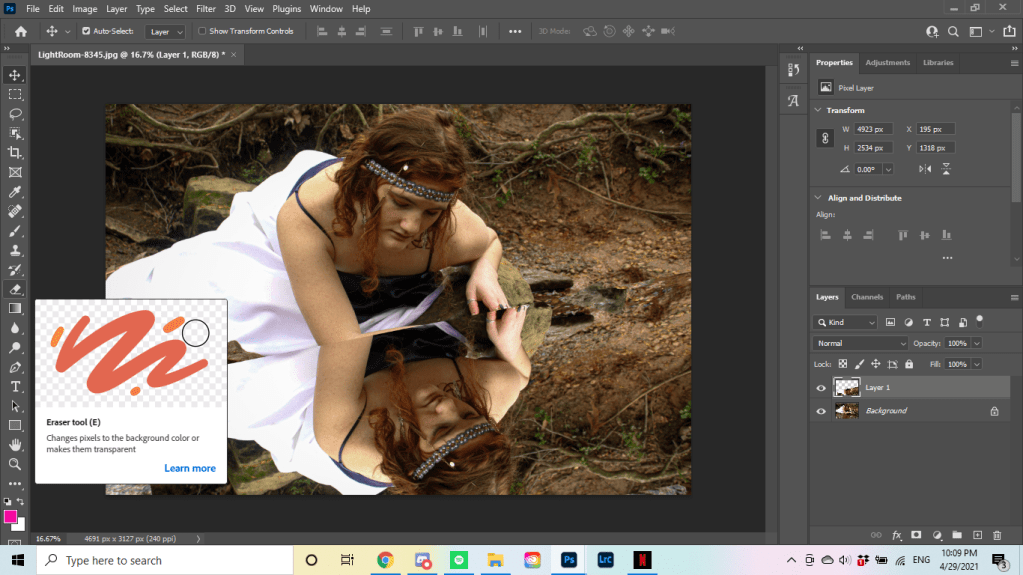Collapse the Align and Distribute section

click(x=819, y=198)
